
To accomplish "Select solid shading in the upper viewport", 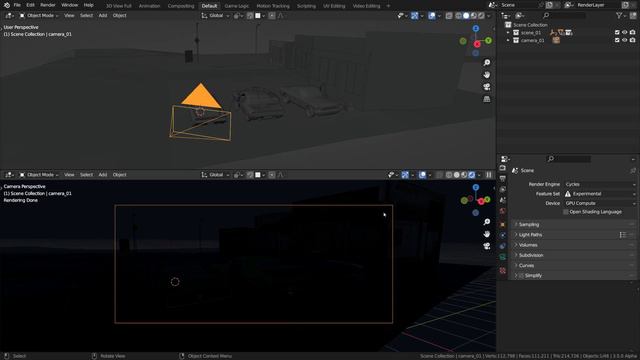I will pos(466,16).
